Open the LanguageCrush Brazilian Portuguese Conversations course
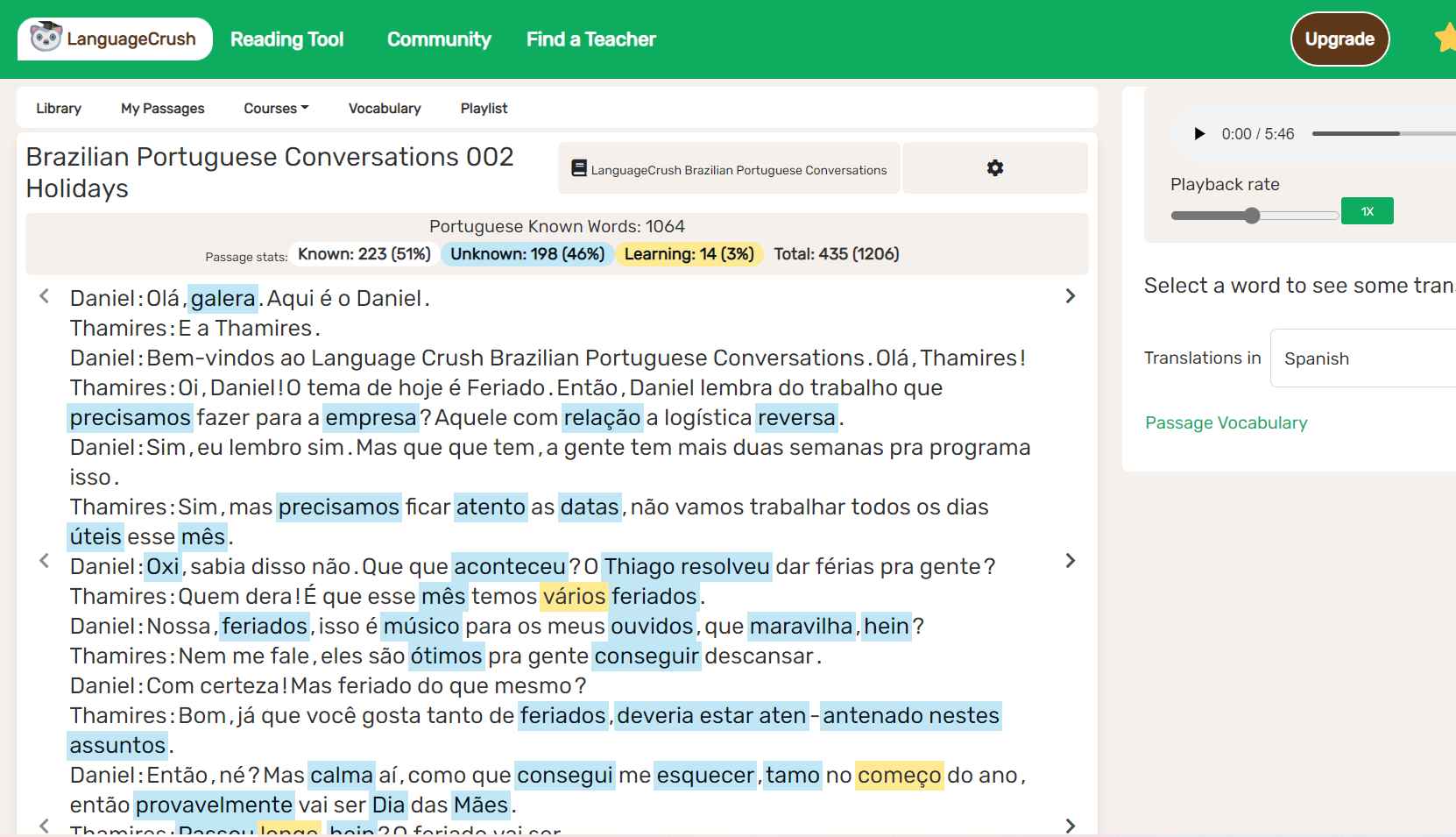Screen dimensions: 1456x837 (x=729, y=169)
